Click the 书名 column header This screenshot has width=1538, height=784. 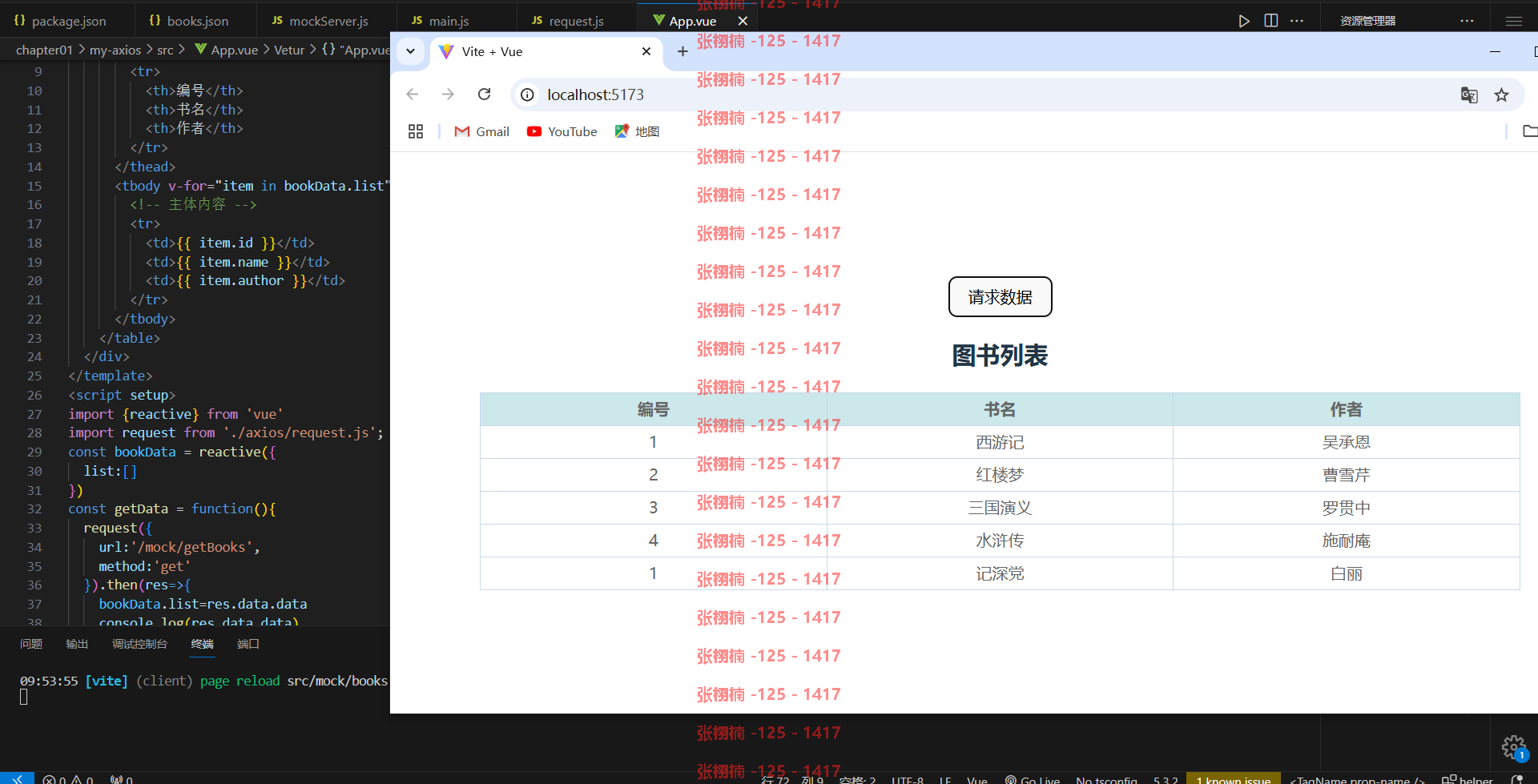(x=1000, y=409)
